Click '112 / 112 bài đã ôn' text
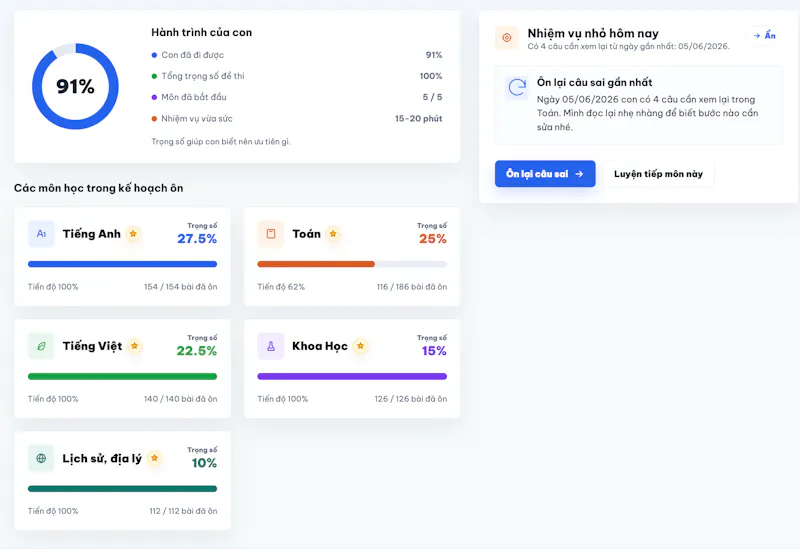Image resolution: width=800 pixels, height=549 pixels. pyautogui.click(x=183, y=511)
